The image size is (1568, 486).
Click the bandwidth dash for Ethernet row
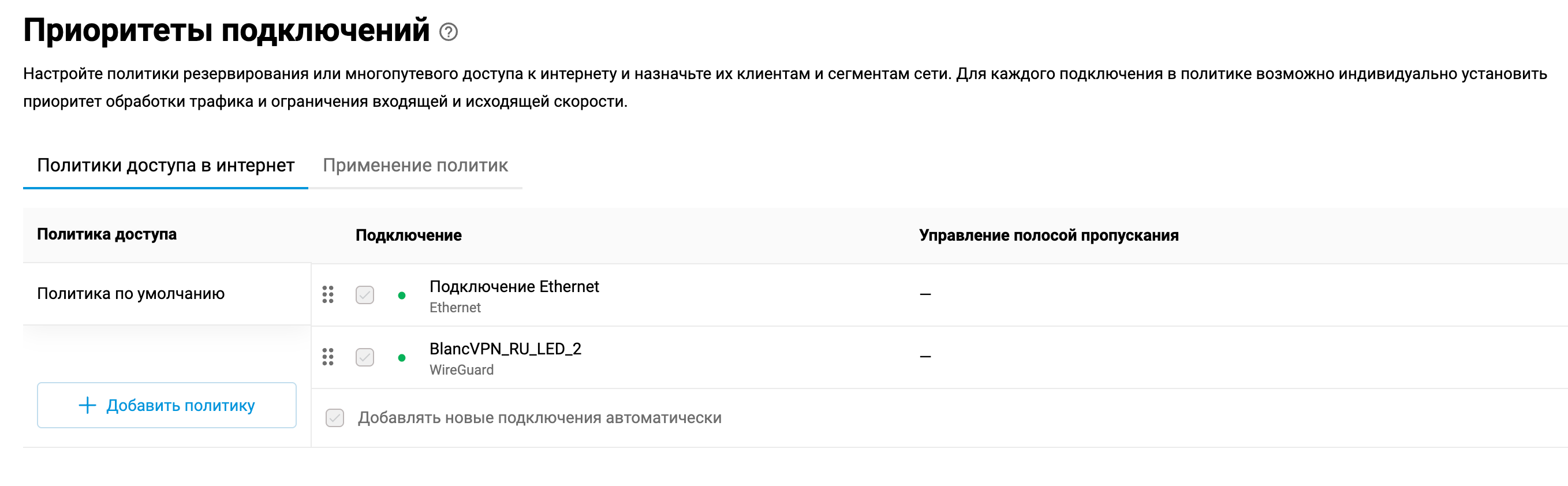pyautogui.click(x=925, y=294)
